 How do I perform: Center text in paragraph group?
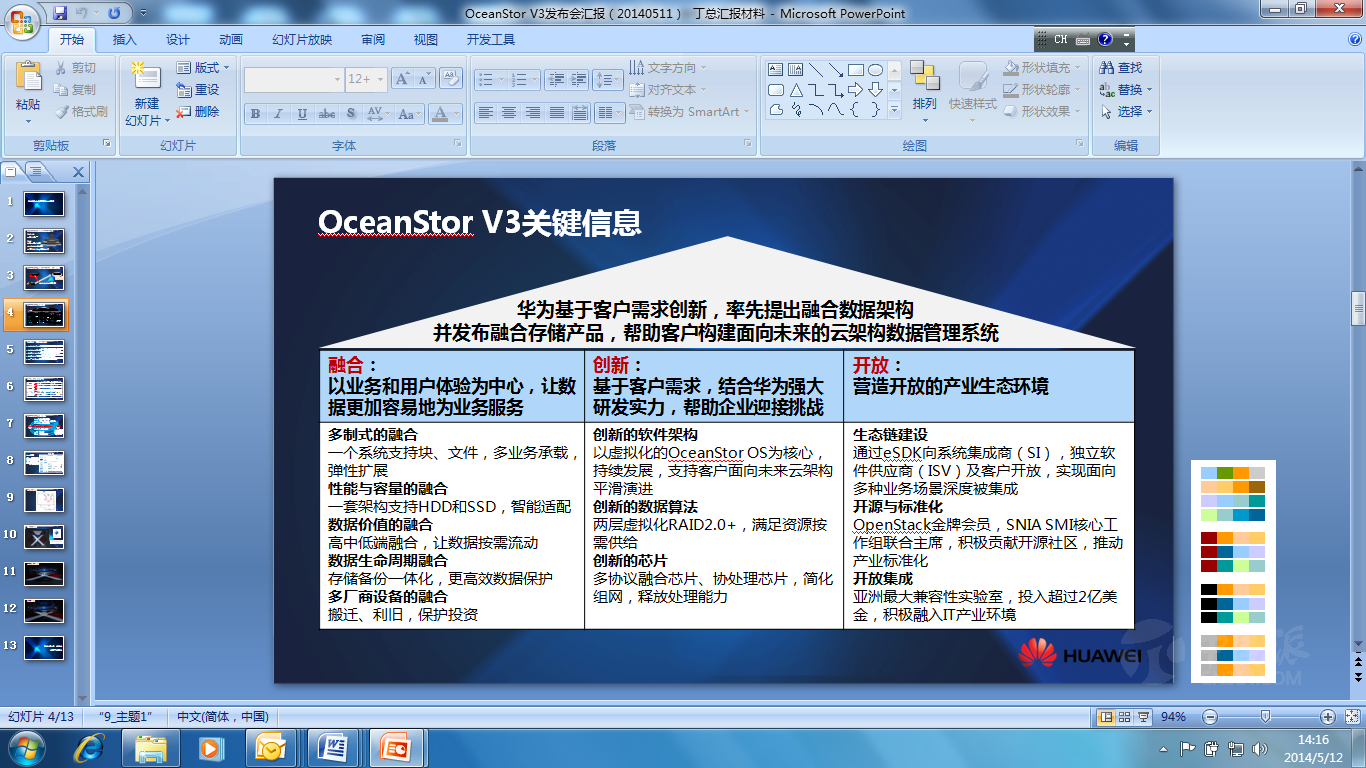click(x=509, y=113)
